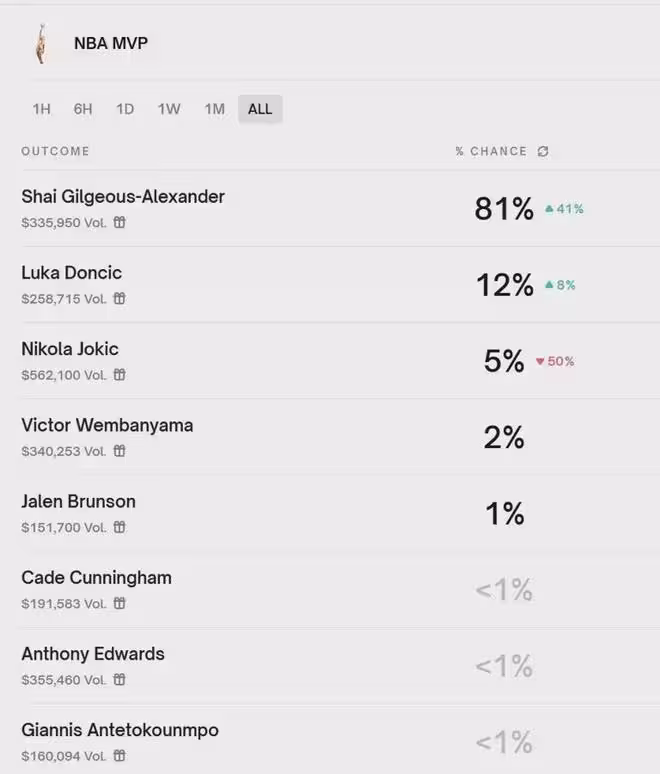Switch to the 6H time range
This screenshot has height=774, width=660.
tap(83, 109)
